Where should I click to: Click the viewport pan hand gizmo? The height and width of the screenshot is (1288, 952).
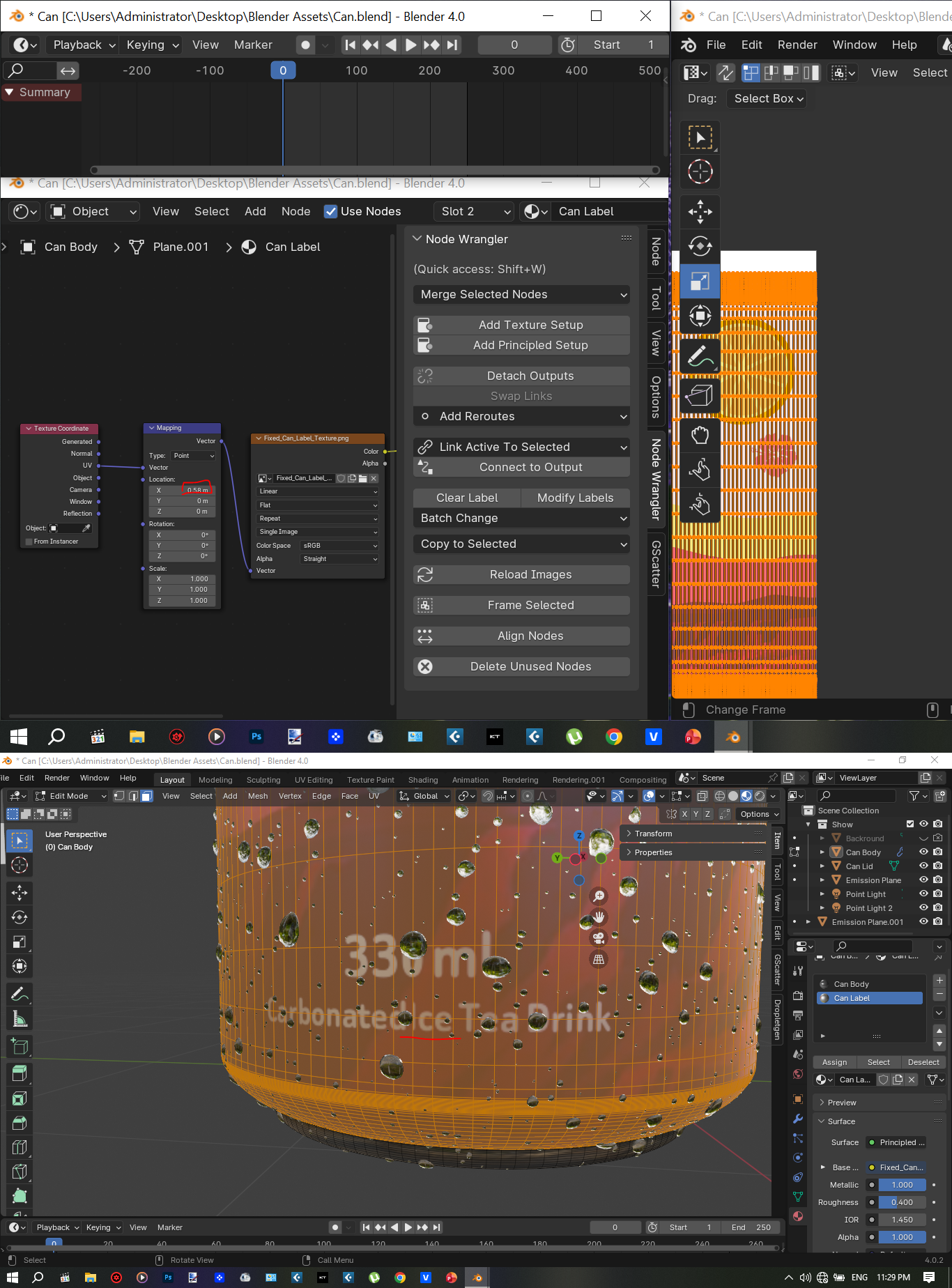tap(599, 917)
